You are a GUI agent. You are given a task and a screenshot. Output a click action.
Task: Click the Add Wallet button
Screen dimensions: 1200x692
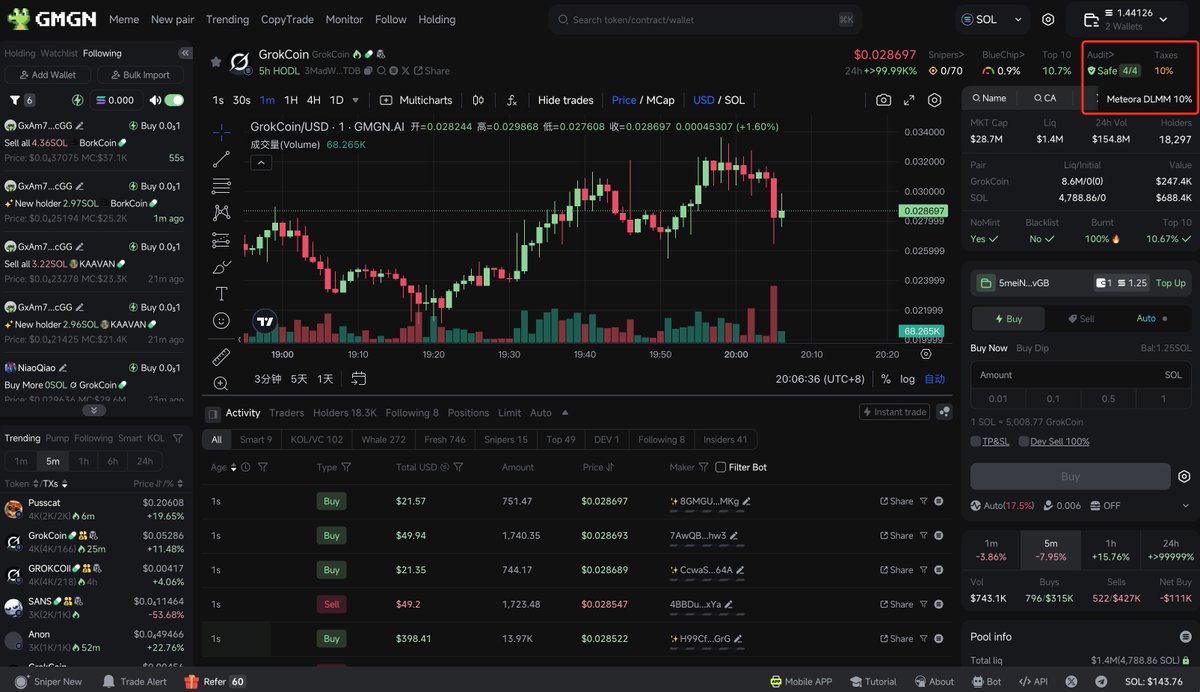click(x=47, y=75)
